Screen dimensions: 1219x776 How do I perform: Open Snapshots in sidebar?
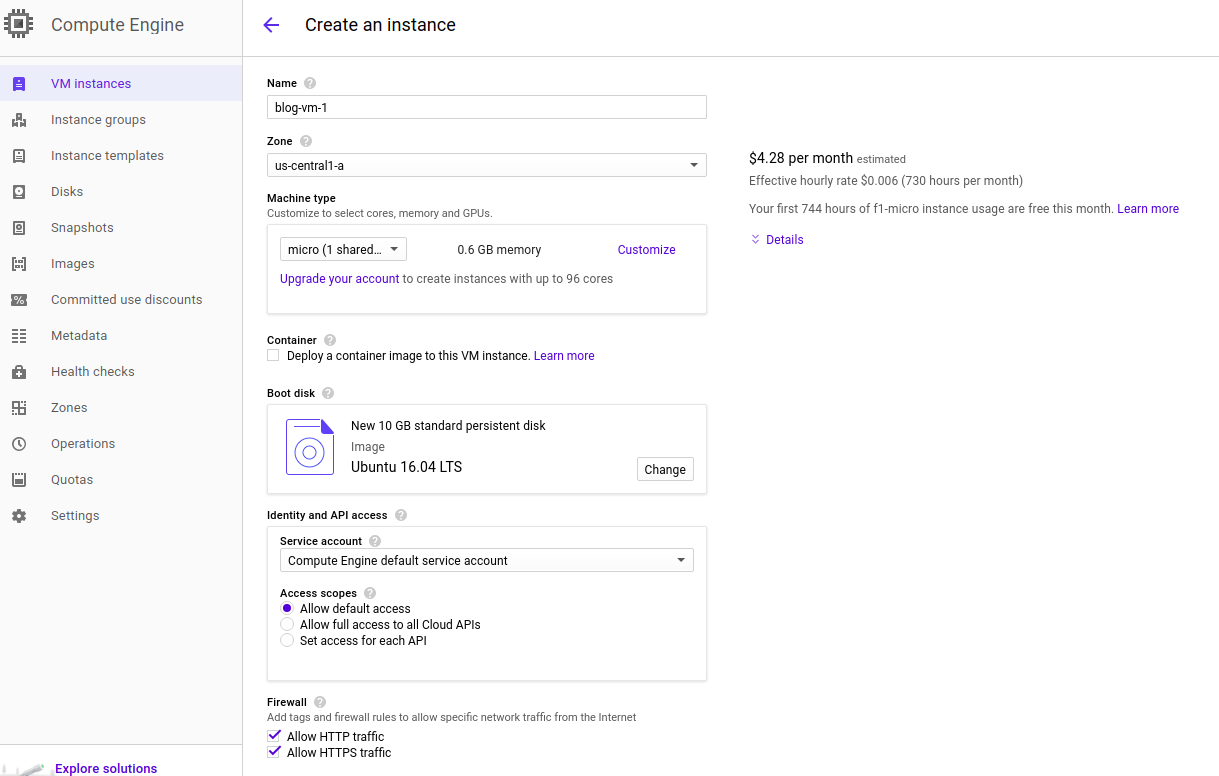121,228
